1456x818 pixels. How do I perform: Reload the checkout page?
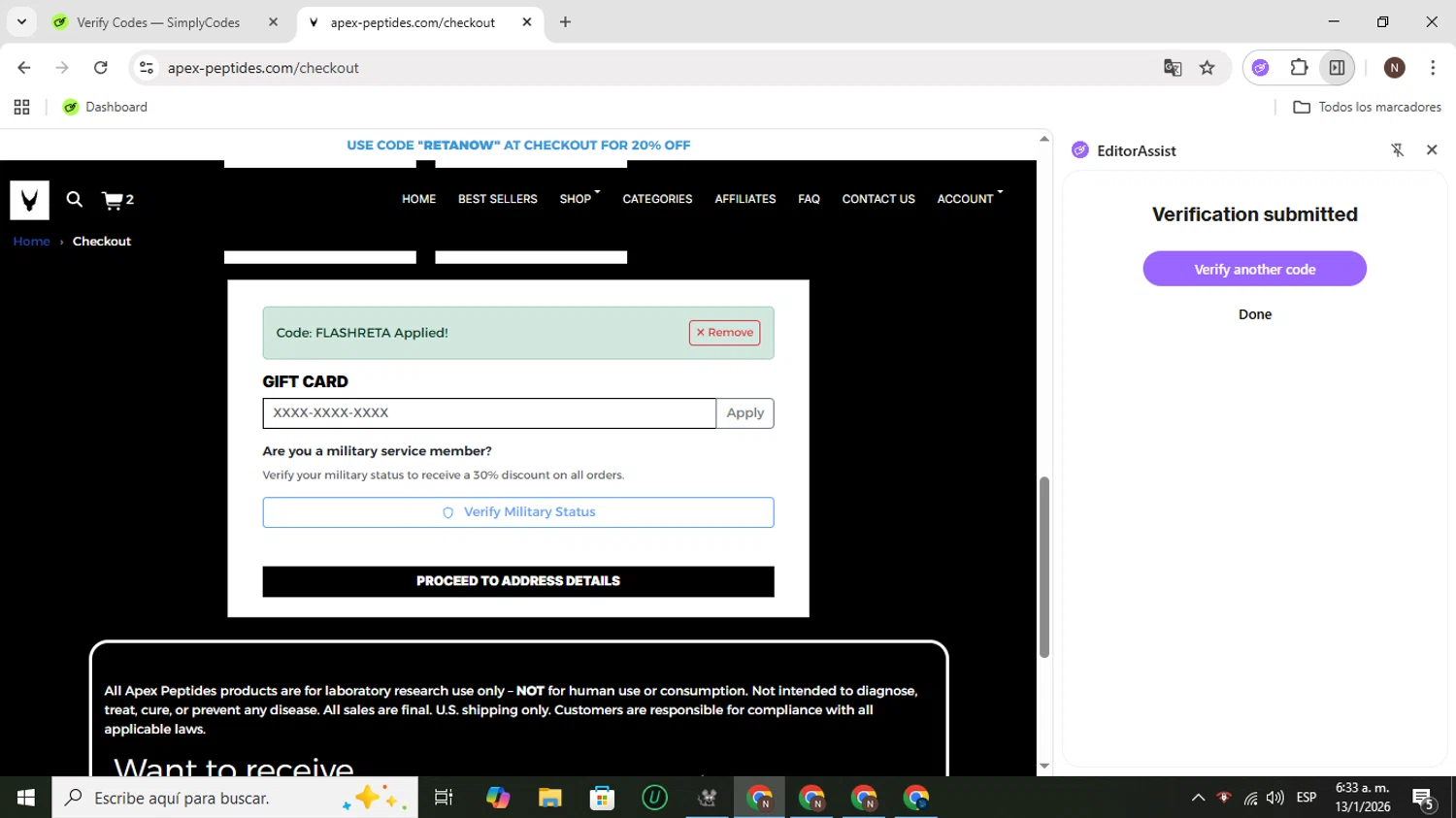pyautogui.click(x=101, y=68)
